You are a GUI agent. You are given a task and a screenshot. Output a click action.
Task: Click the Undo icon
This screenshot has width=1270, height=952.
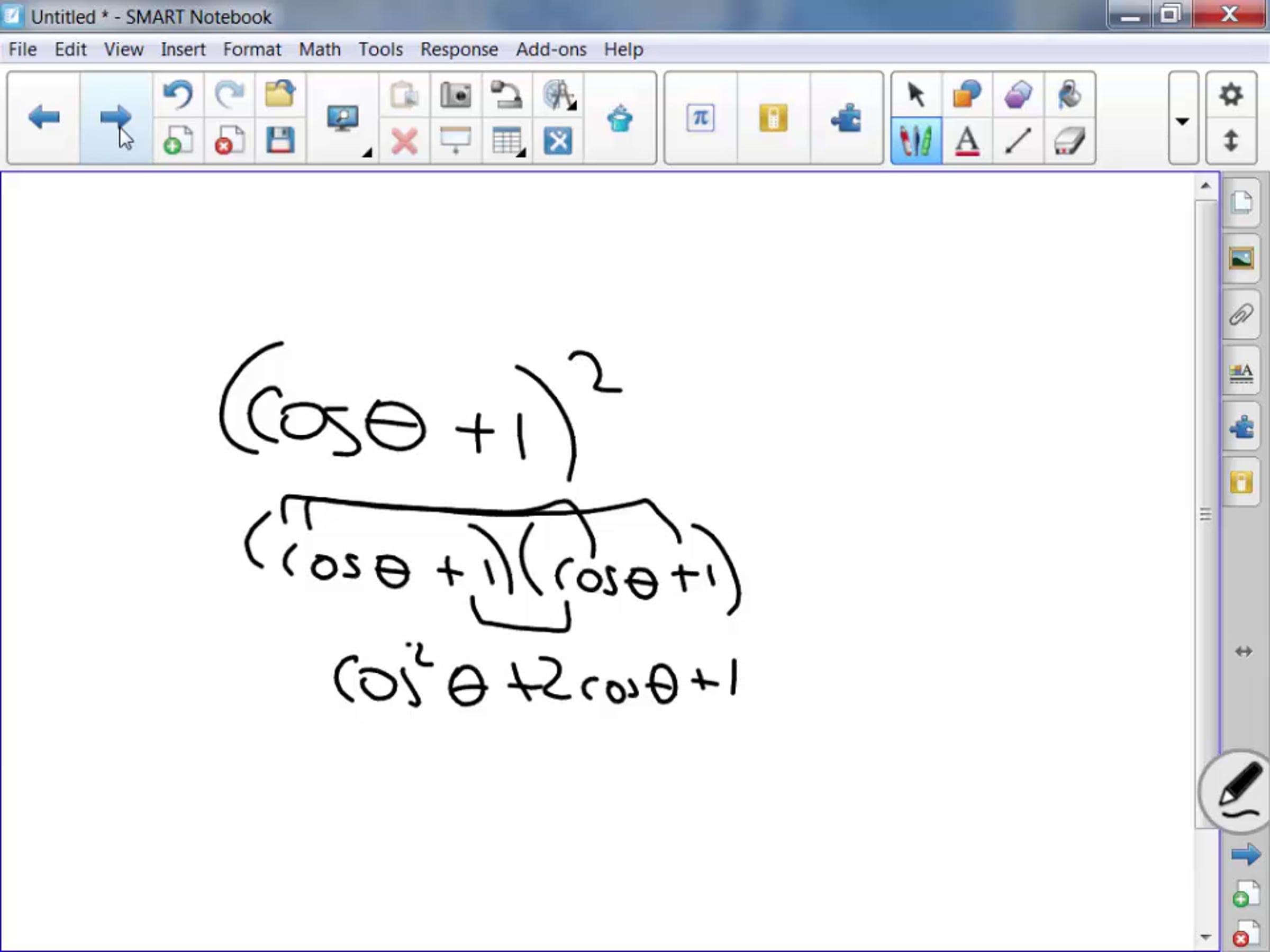177,95
